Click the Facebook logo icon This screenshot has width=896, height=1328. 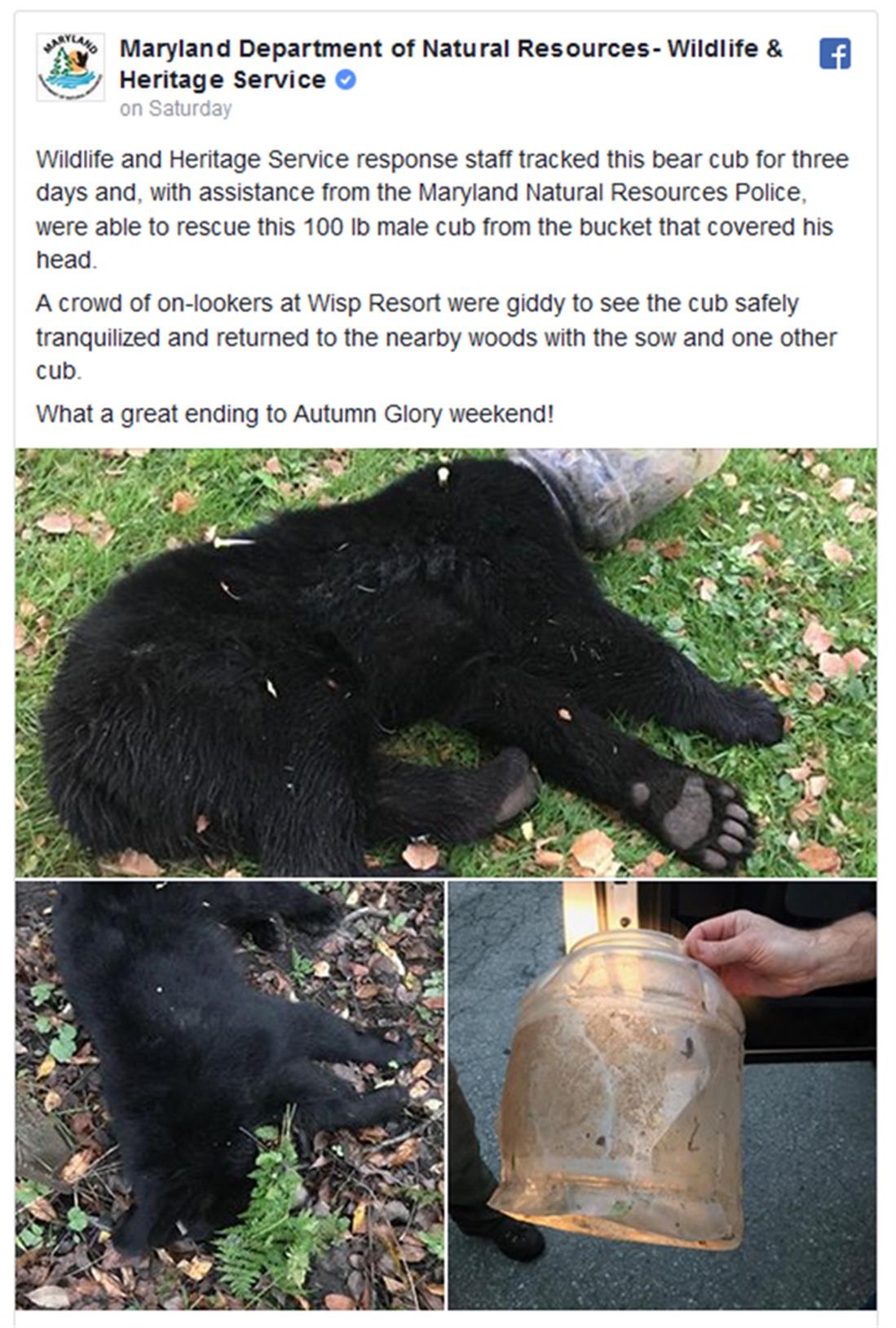835,54
